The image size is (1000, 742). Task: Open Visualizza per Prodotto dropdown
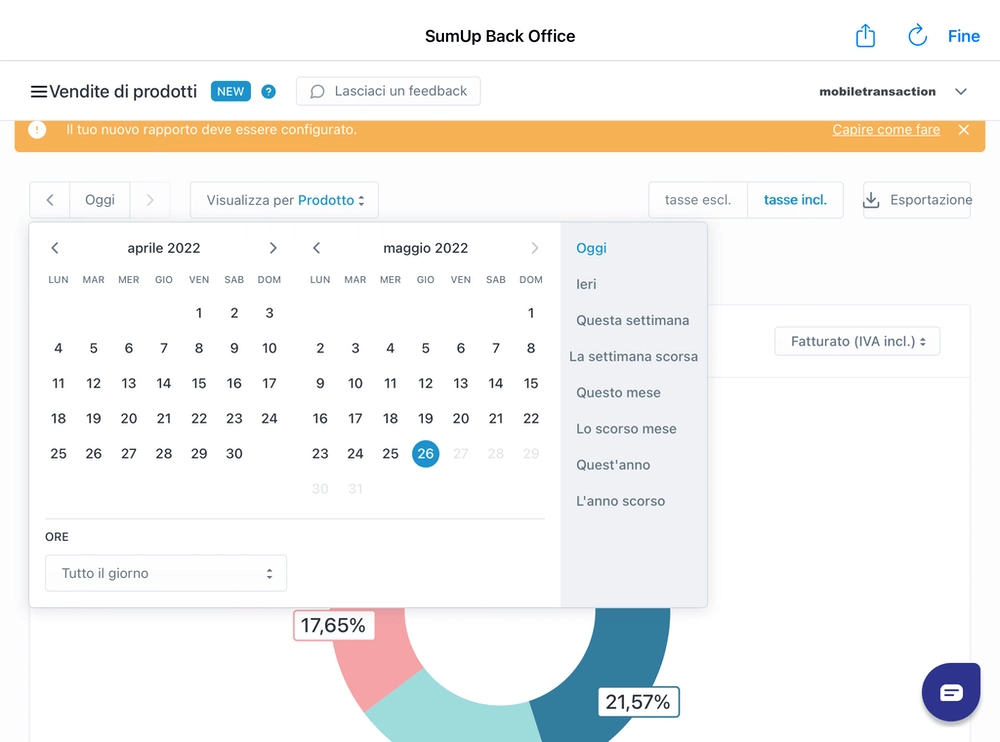click(x=284, y=200)
